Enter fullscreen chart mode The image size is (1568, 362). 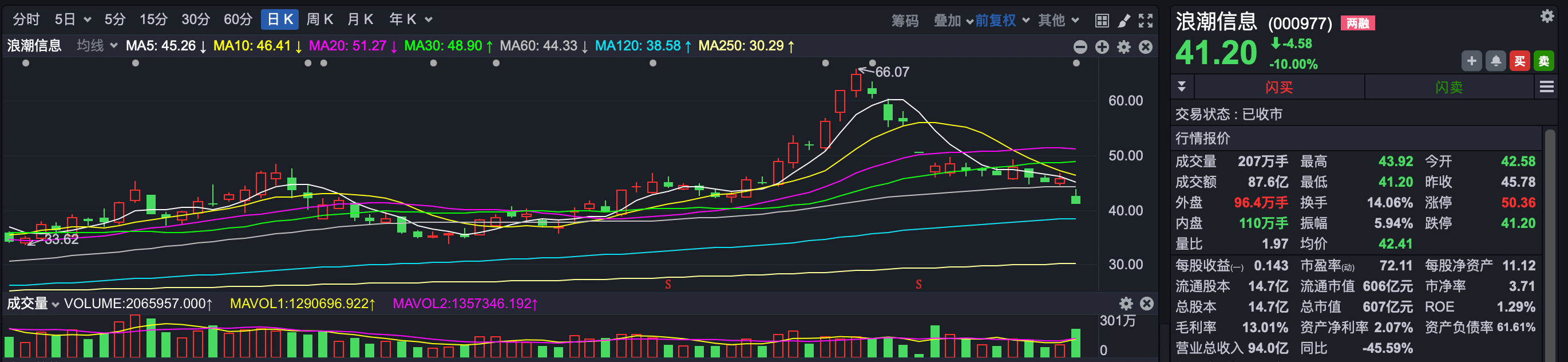pyautogui.click(x=1146, y=21)
